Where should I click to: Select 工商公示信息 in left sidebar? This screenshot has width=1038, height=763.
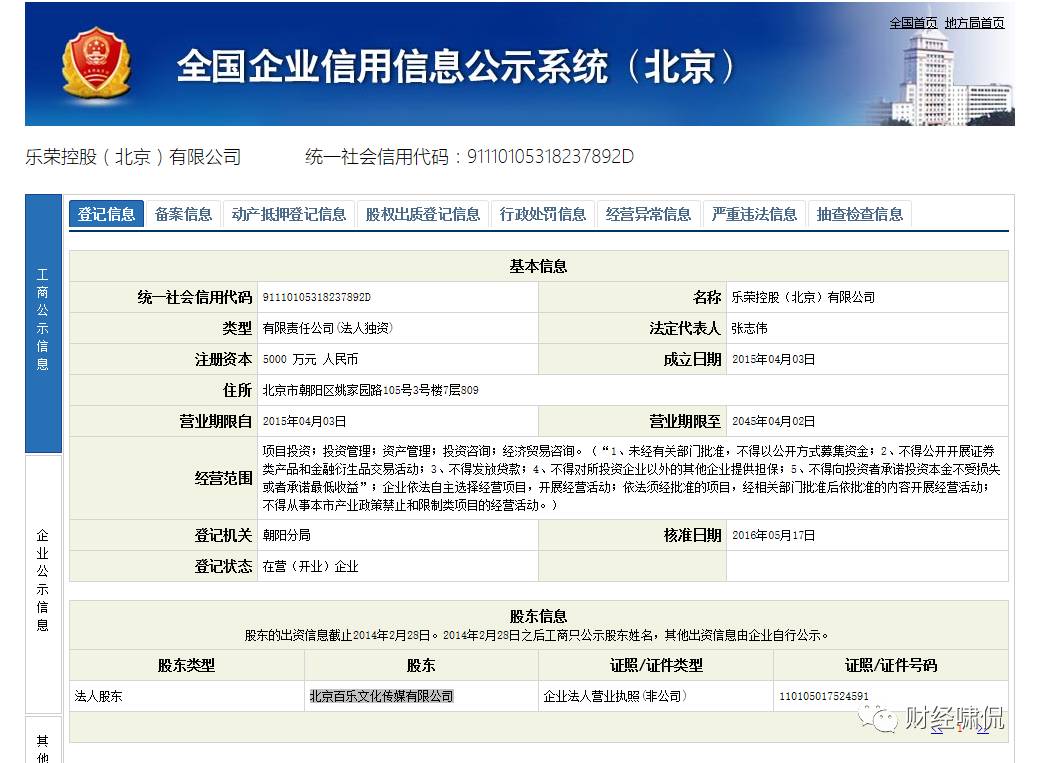(43, 320)
